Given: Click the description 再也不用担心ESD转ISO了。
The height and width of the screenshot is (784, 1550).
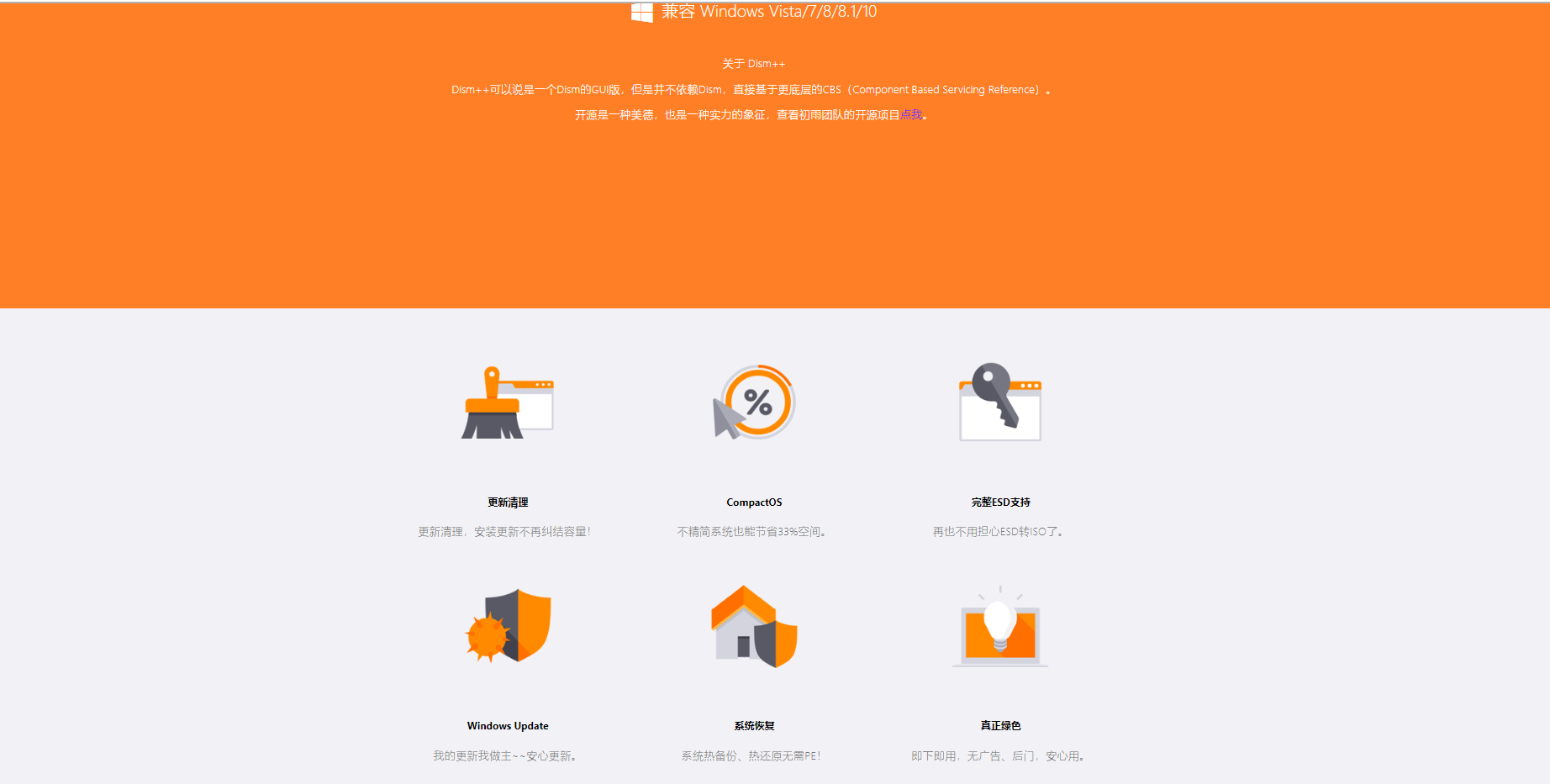Looking at the screenshot, I should click(999, 532).
